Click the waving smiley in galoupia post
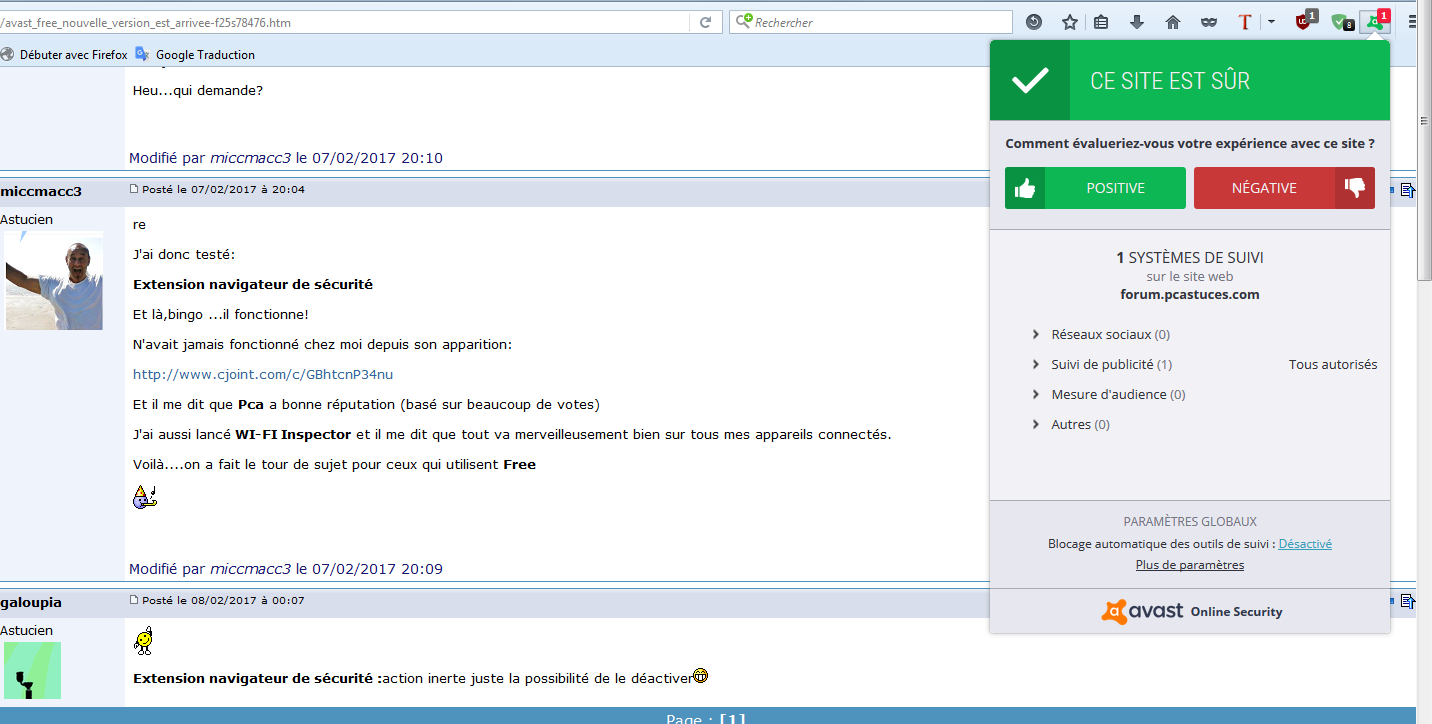1432x724 pixels. pos(143,641)
